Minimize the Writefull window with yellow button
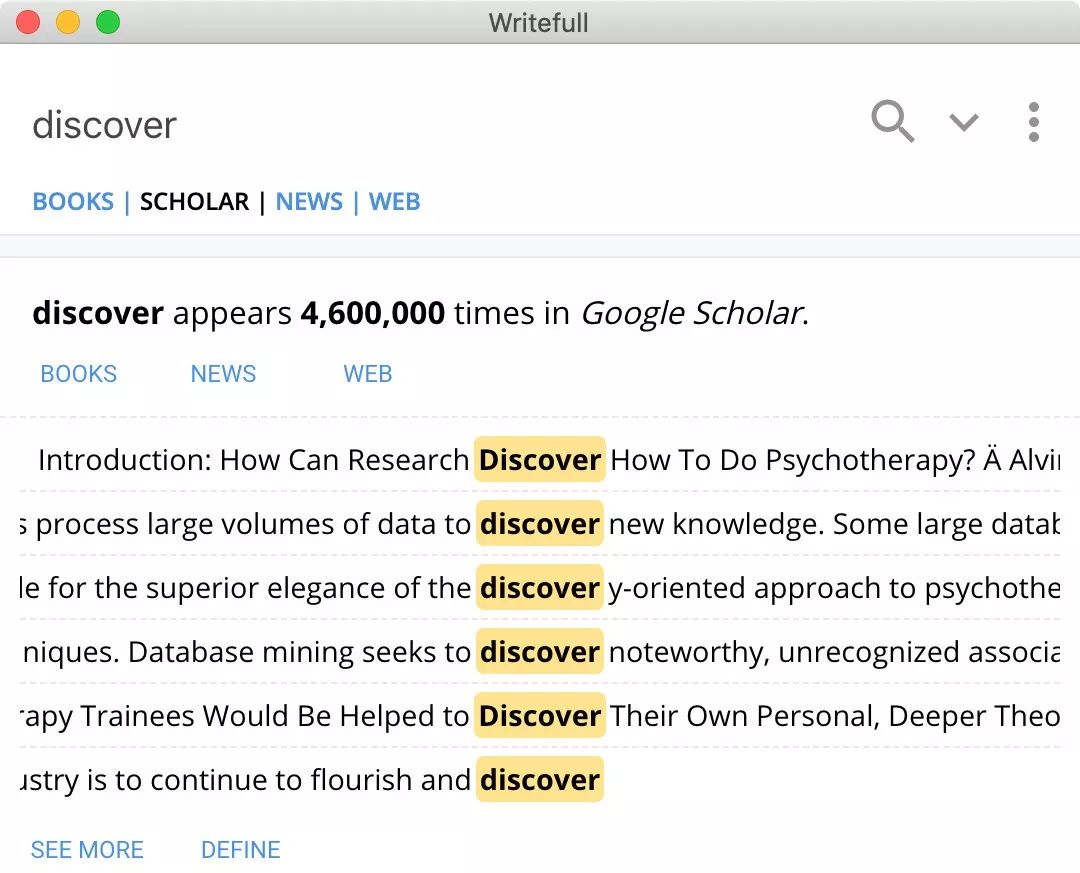The image size is (1080, 873). (68, 22)
